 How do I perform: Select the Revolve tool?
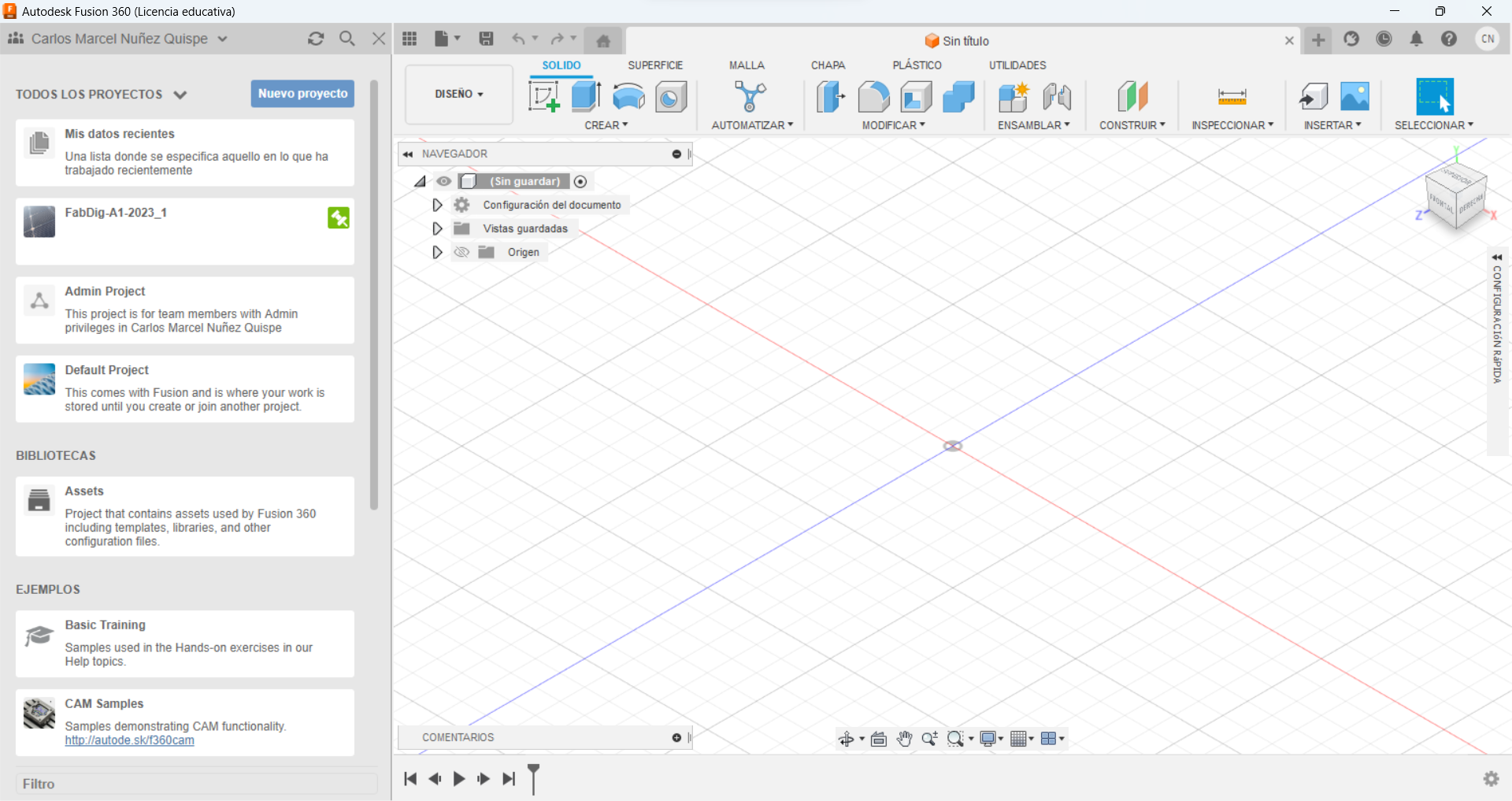click(x=628, y=97)
